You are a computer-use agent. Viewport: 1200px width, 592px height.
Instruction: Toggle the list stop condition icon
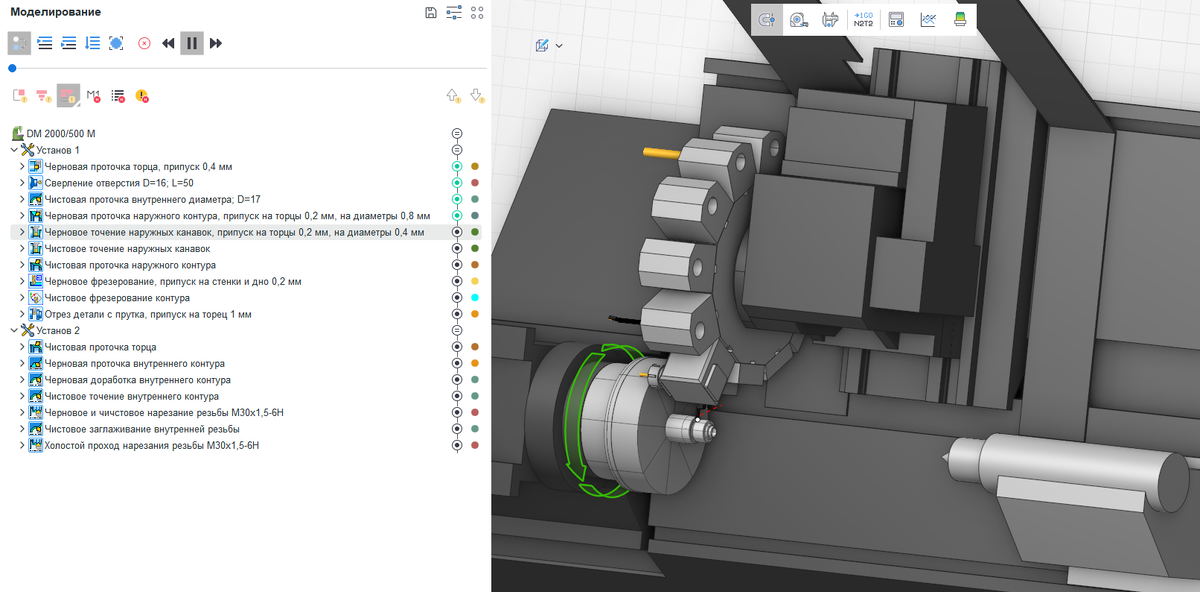point(117,96)
